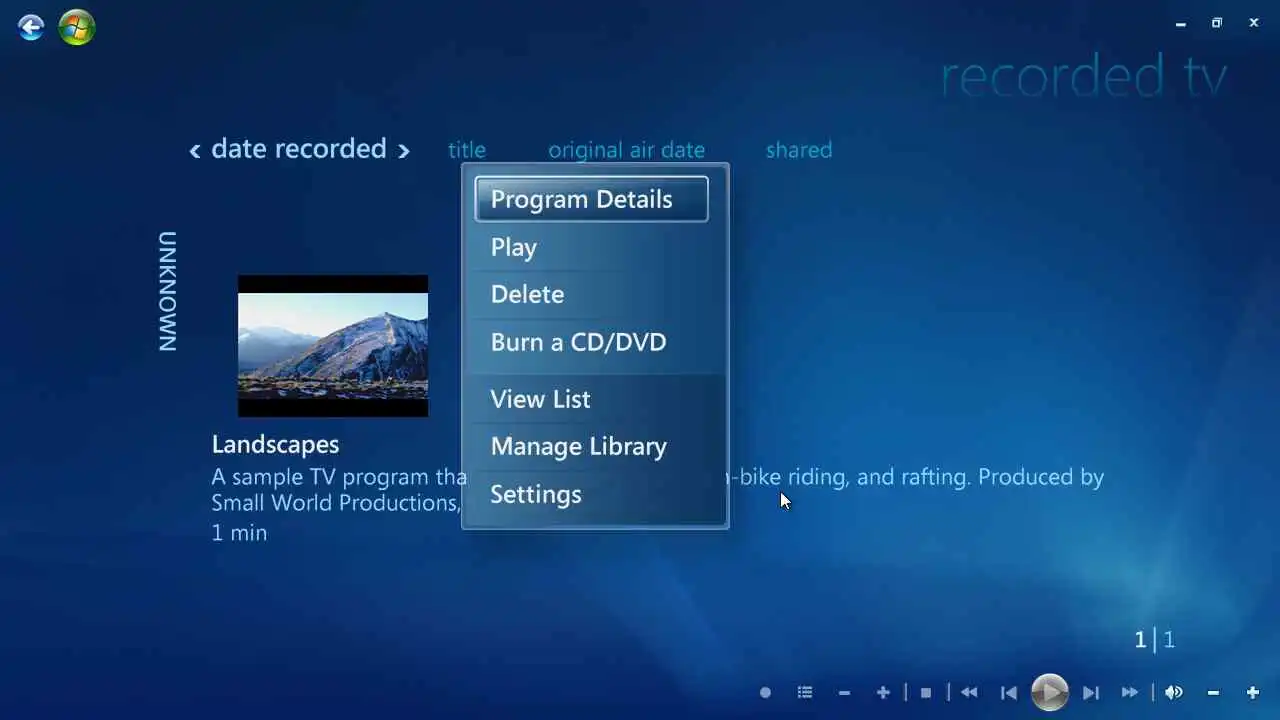Click channel down minus next to guide icon
1280x720 pixels.
[x=844, y=692]
